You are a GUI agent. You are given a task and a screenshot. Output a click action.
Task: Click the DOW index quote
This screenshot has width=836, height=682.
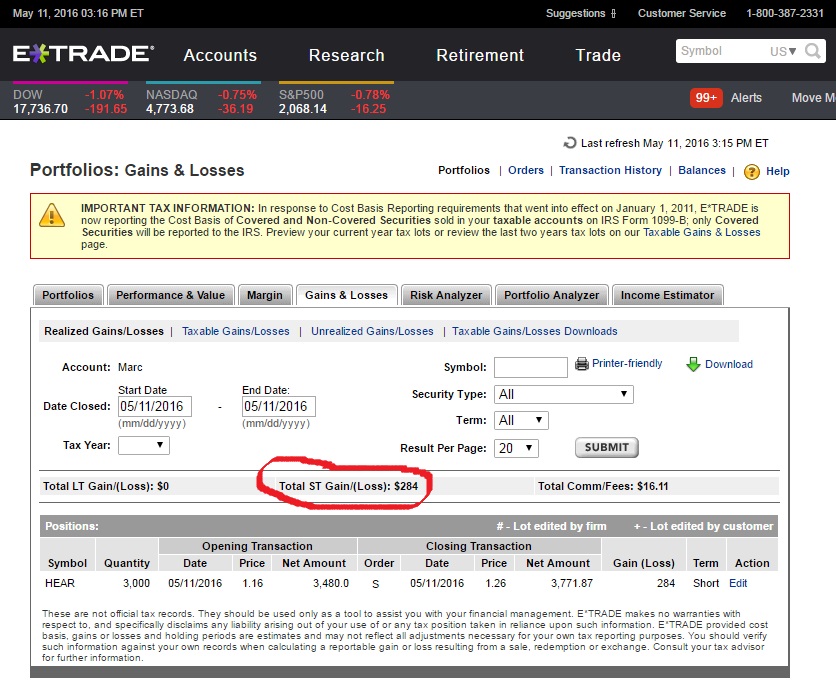[70, 101]
